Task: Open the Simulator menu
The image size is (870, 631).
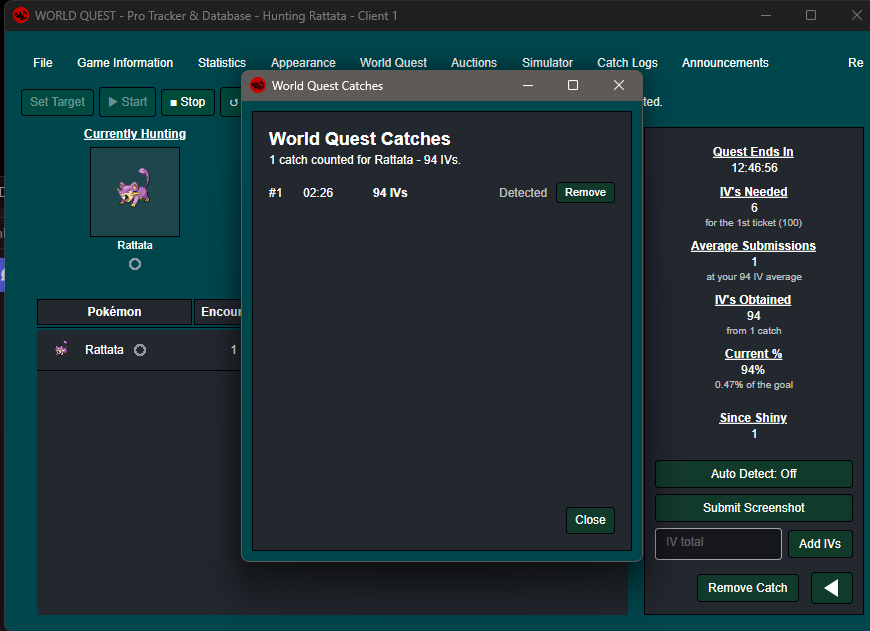Action: pos(547,63)
